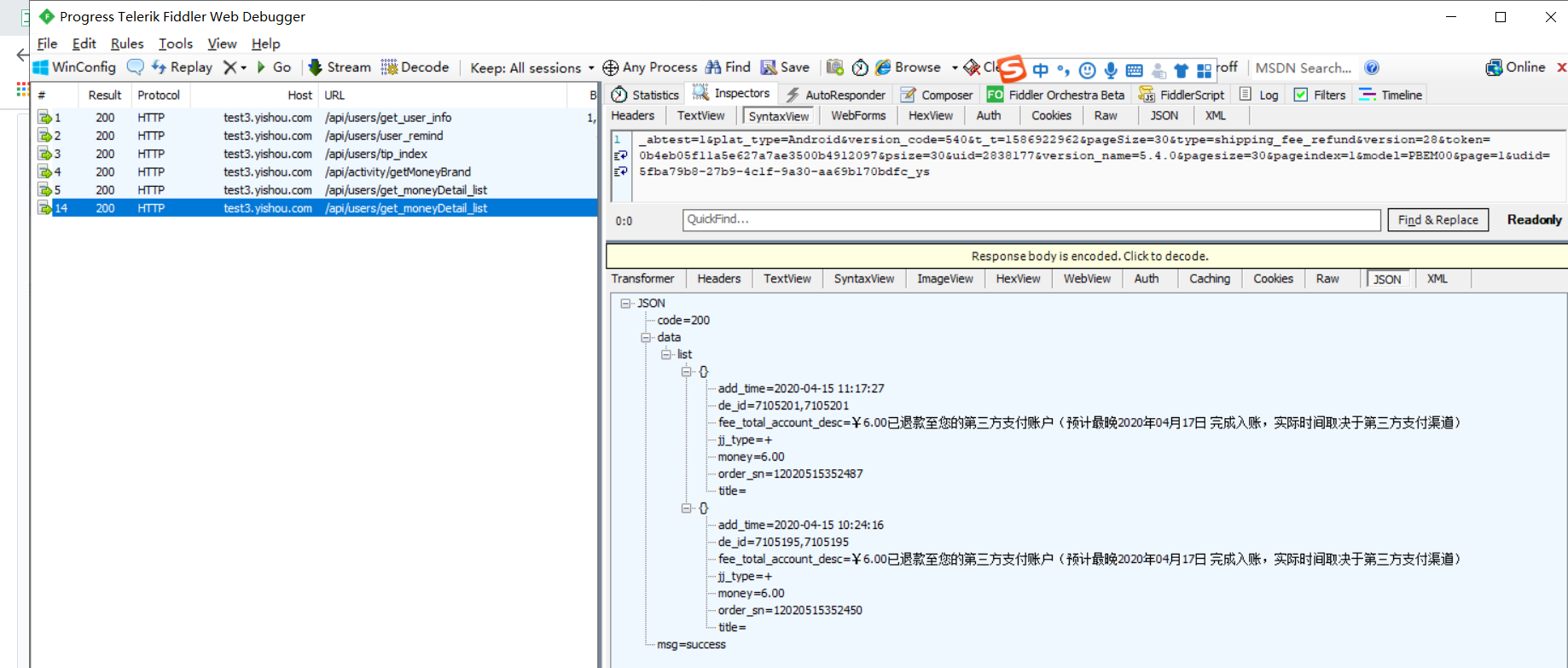Toggle the Filters checkbox tab
The width and height of the screenshot is (1568, 668).
tap(1320, 95)
